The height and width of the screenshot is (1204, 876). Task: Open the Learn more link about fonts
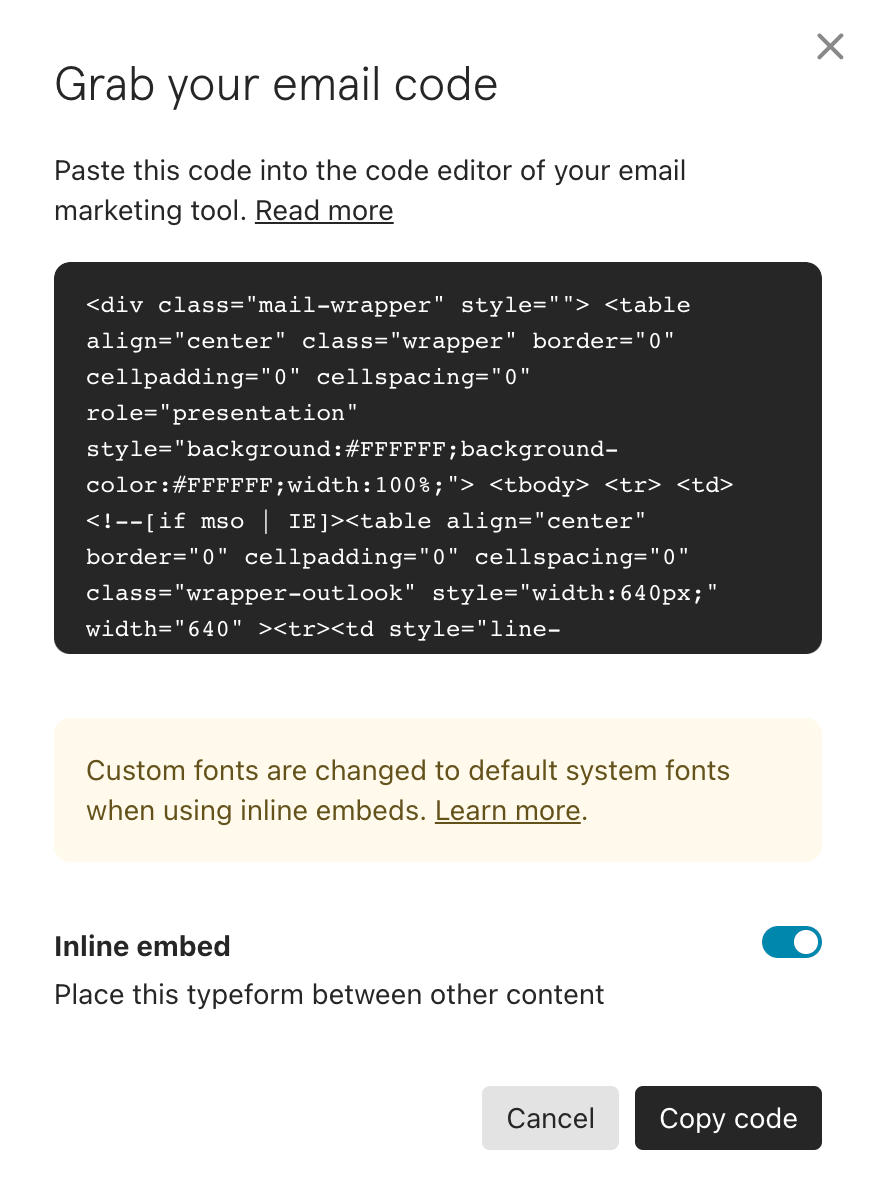coord(508,810)
